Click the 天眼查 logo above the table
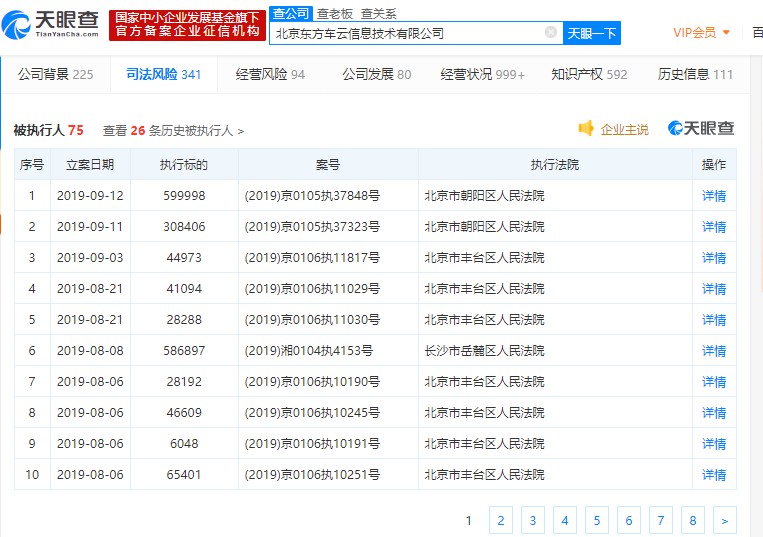Screen dimensions: 763x537 click(x=701, y=128)
